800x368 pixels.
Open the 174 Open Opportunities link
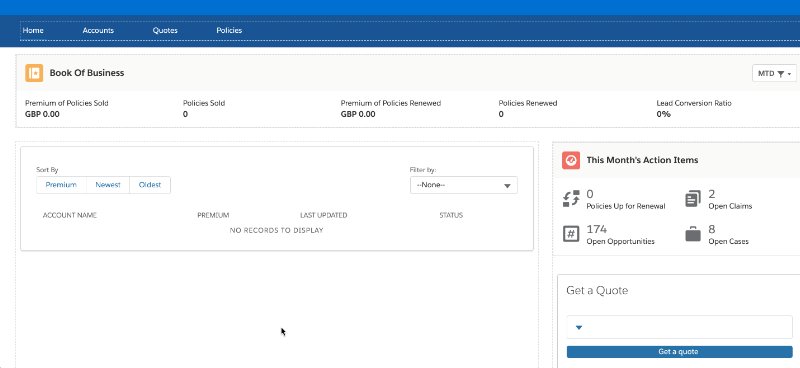point(620,235)
